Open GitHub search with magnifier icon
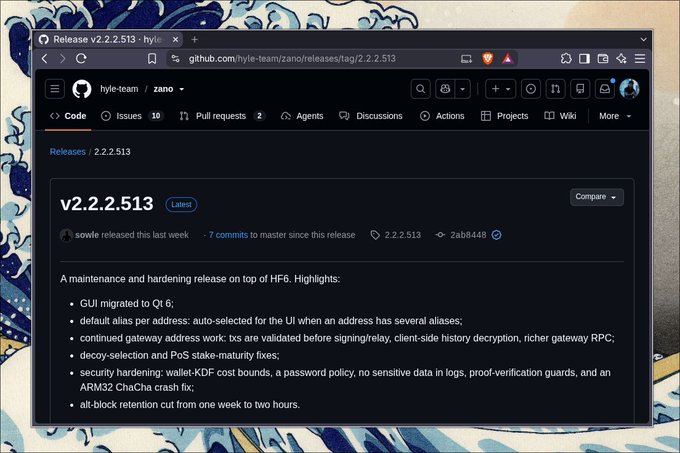The height and width of the screenshot is (453, 680). 420,89
